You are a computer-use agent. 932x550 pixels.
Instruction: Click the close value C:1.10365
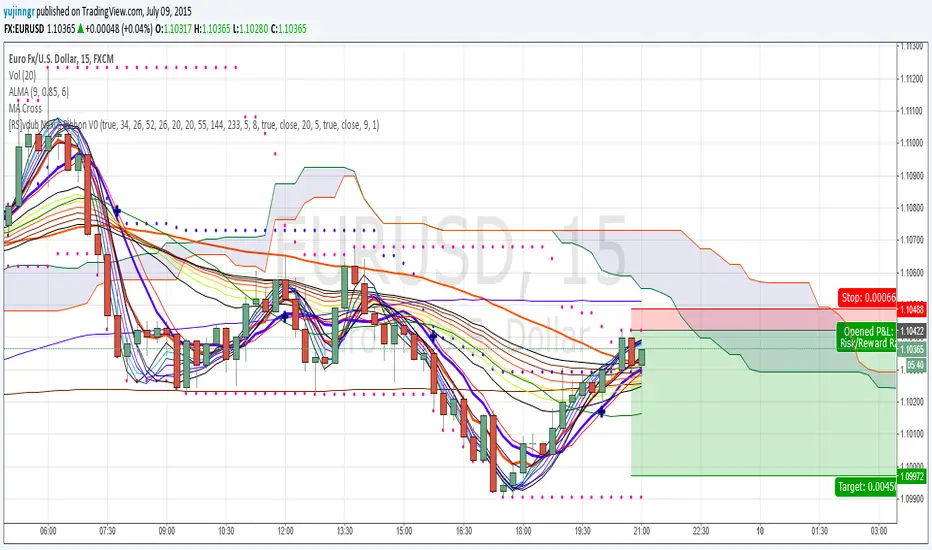pos(289,29)
